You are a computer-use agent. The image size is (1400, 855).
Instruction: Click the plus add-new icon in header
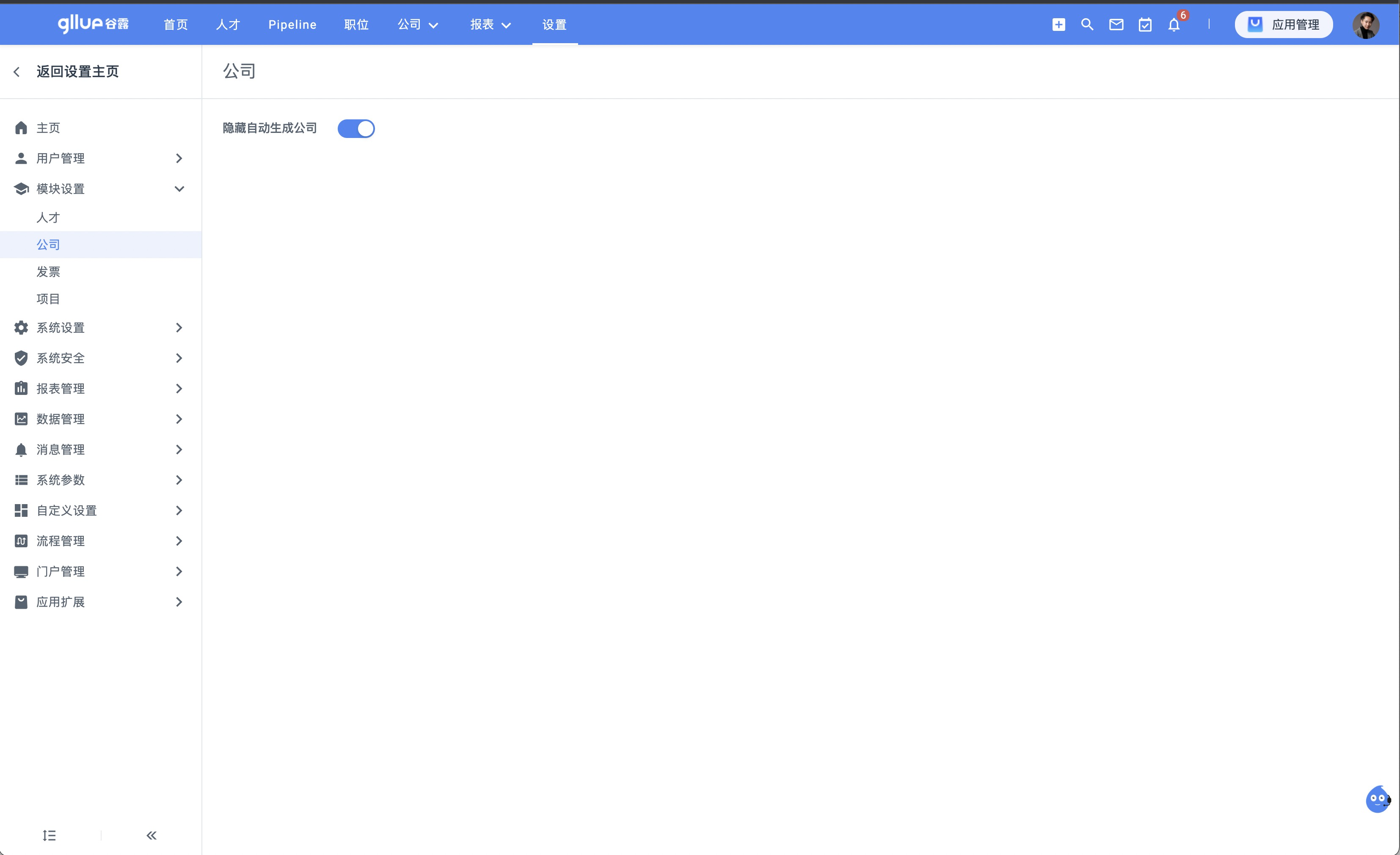tap(1058, 25)
